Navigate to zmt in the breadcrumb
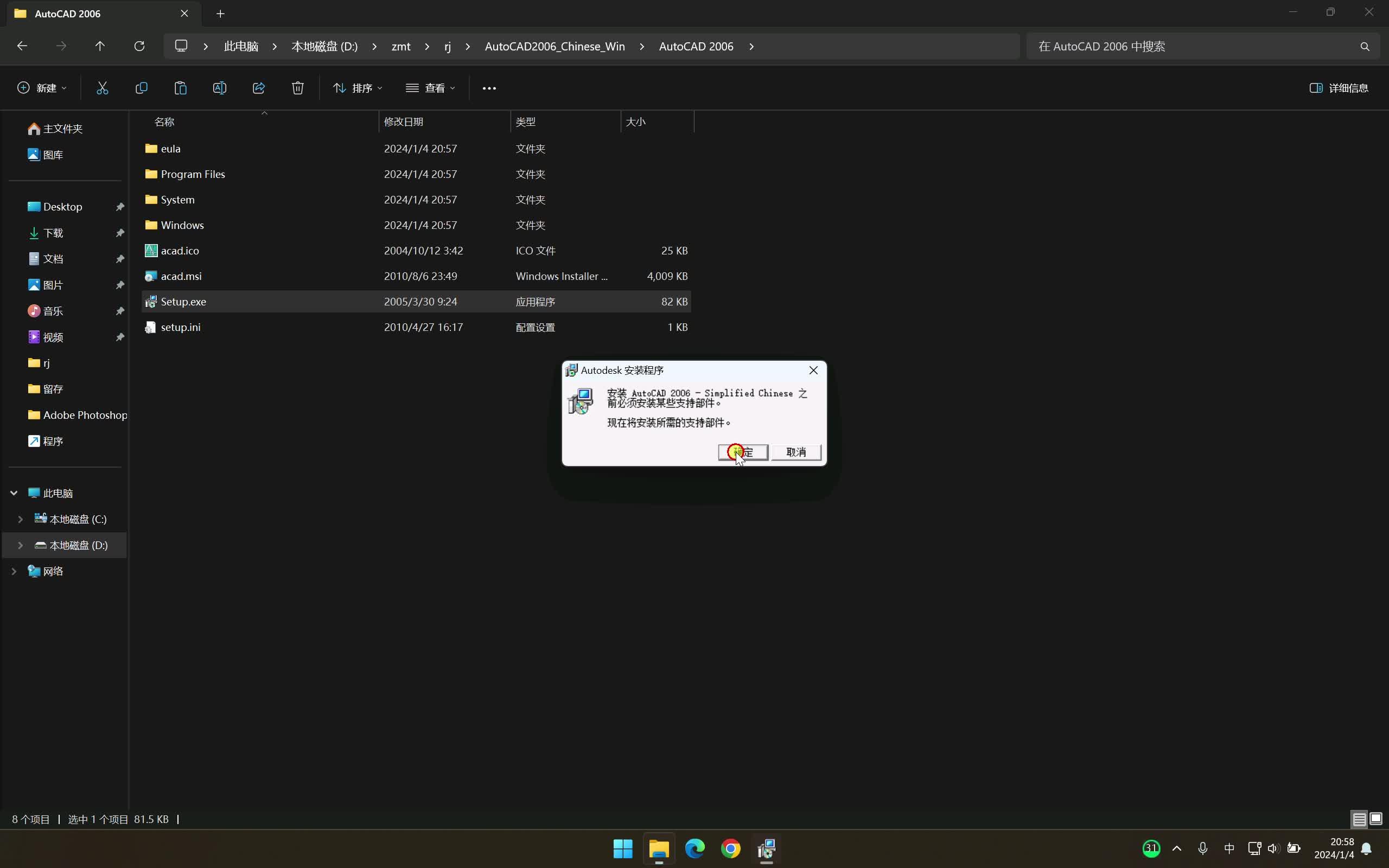1389x868 pixels. pos(401,46)
